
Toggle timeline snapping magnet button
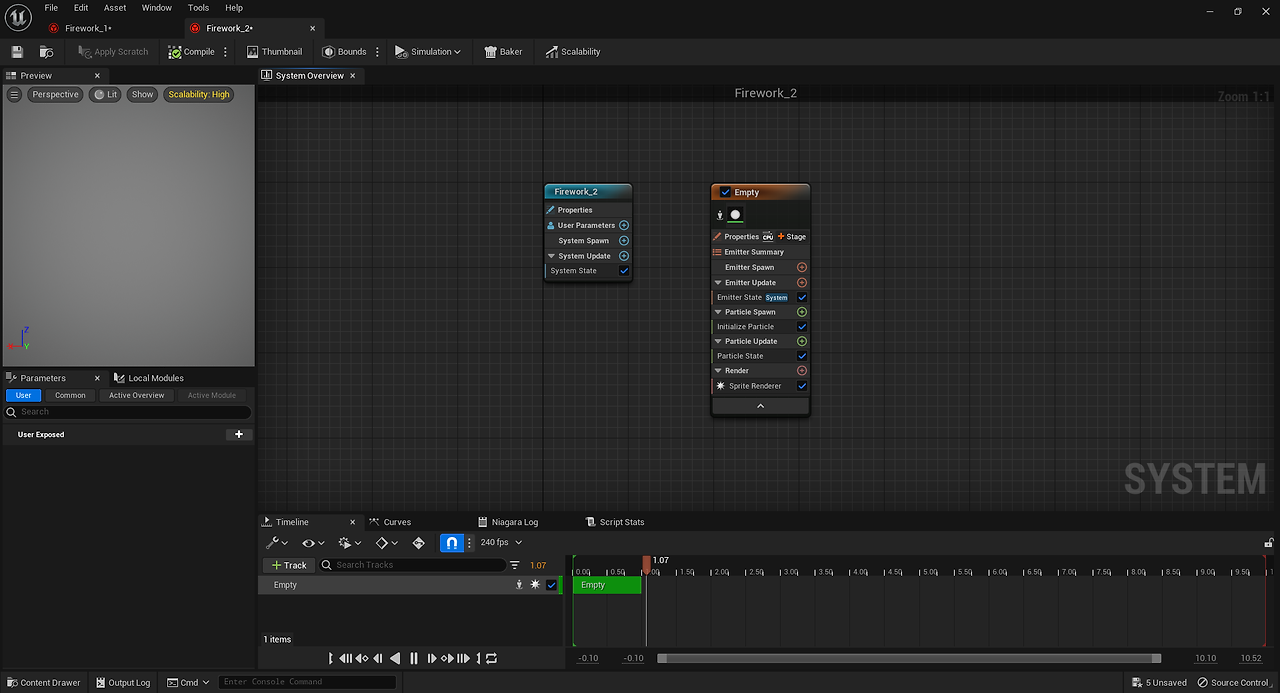tap(451, 543)
